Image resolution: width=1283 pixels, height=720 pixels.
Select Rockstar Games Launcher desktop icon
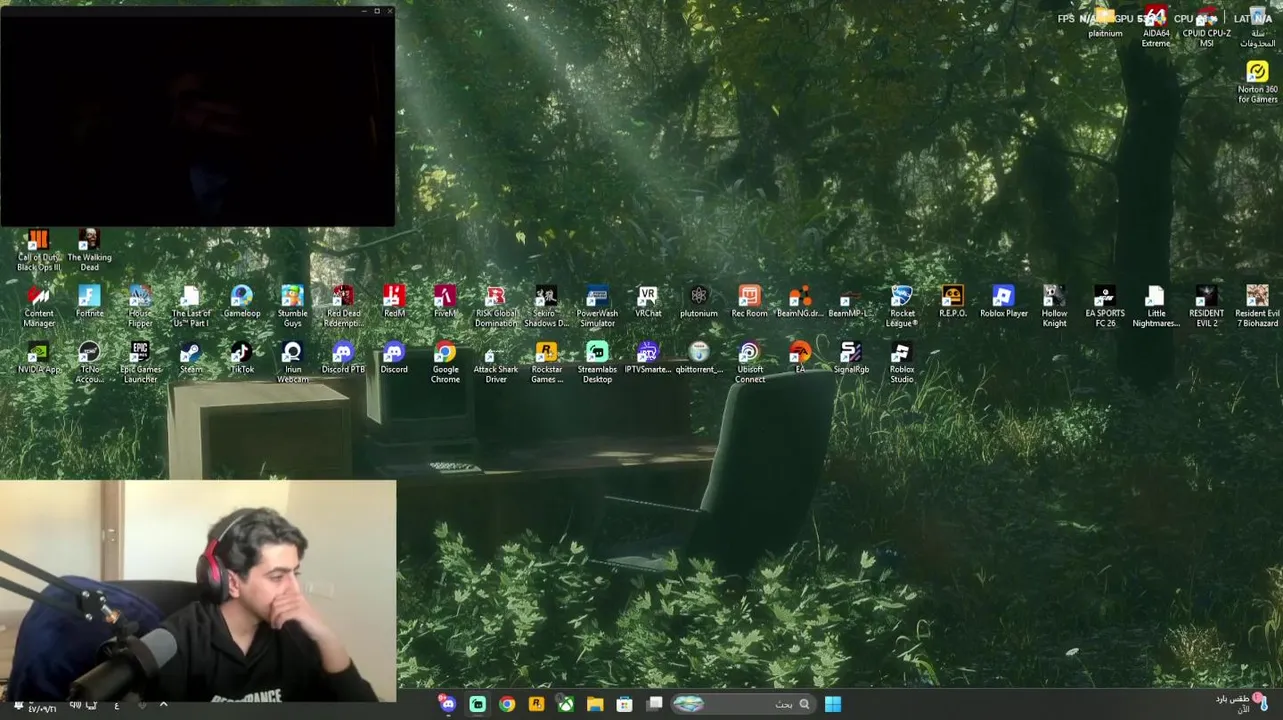(546, 362)
